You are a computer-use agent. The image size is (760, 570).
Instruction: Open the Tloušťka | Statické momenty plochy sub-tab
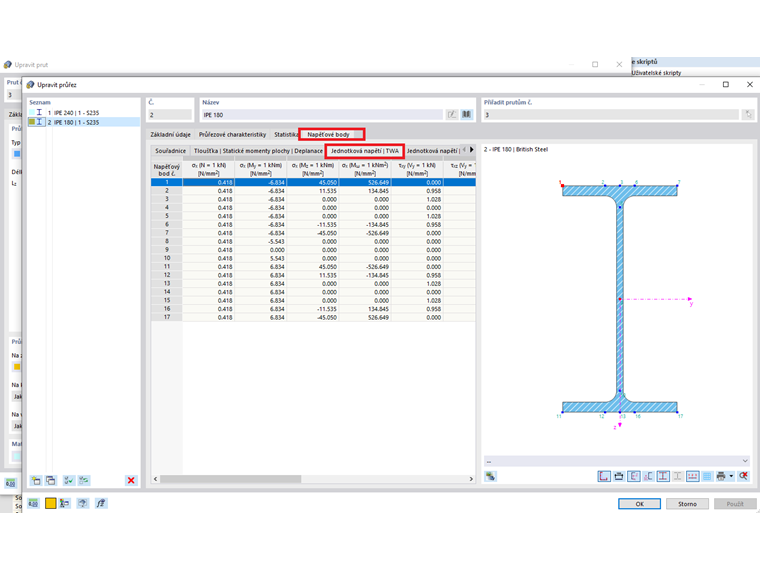[x=258, y=151]
